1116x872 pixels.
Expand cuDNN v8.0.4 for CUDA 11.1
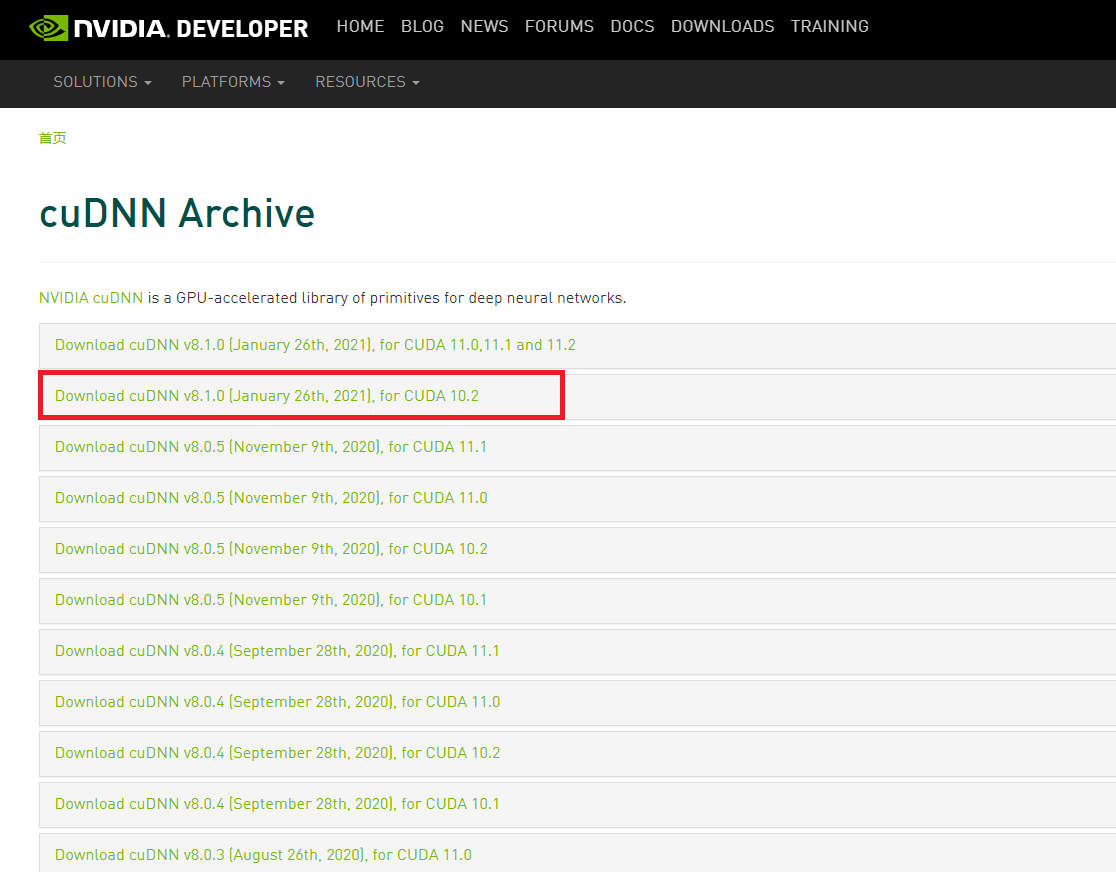277,651
